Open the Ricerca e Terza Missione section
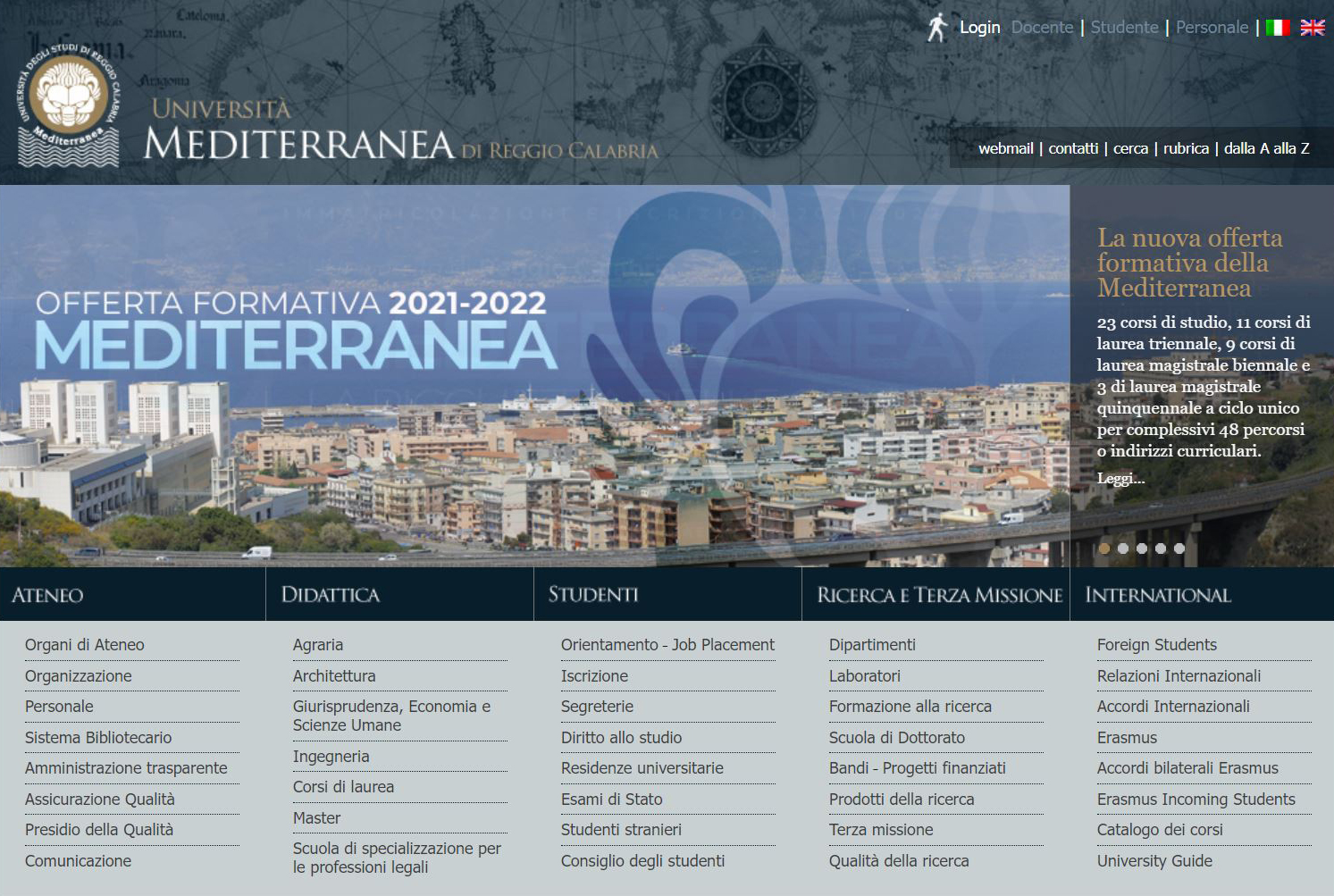 (x=939, y=595)
